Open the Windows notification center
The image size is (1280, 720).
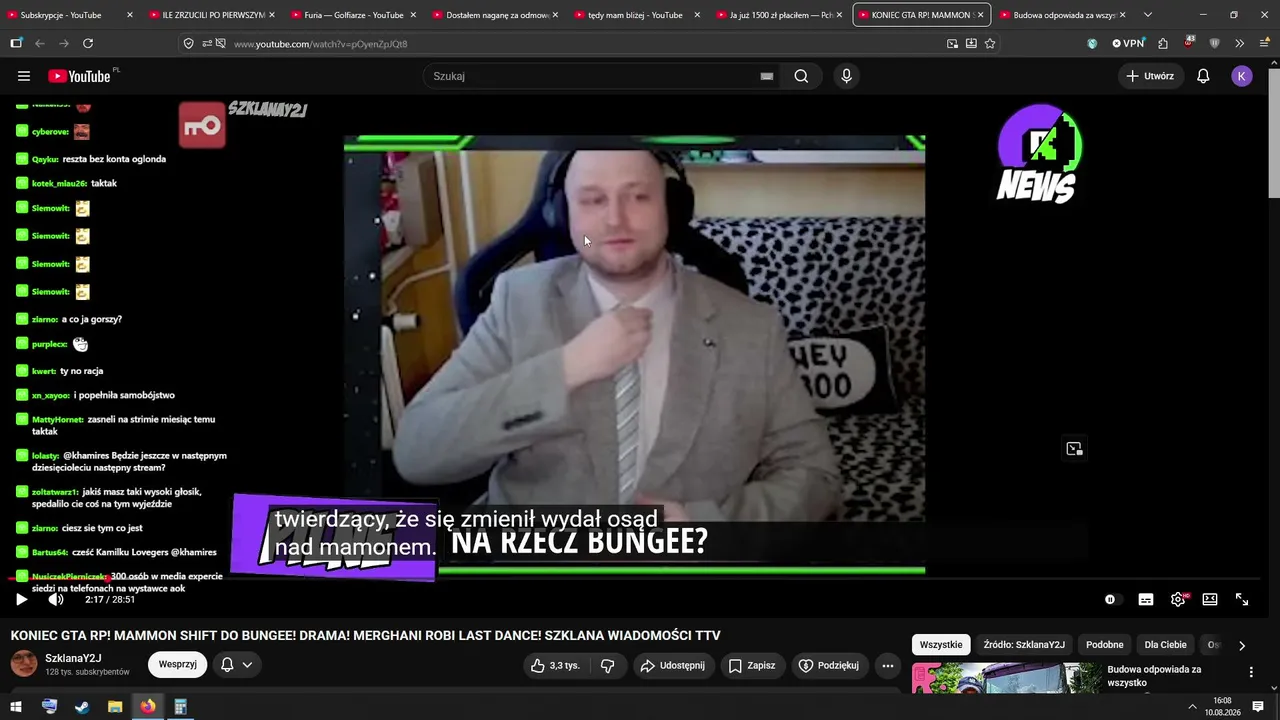(1258, 707)
